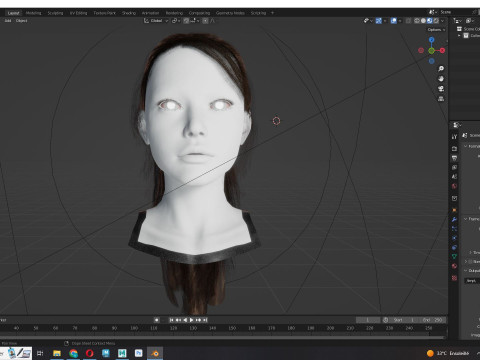The width and height of the screenshot is (480, 360).
Task: Open the Rendering workspace tab
Action: pyautogui.click(x=174, y=13)
